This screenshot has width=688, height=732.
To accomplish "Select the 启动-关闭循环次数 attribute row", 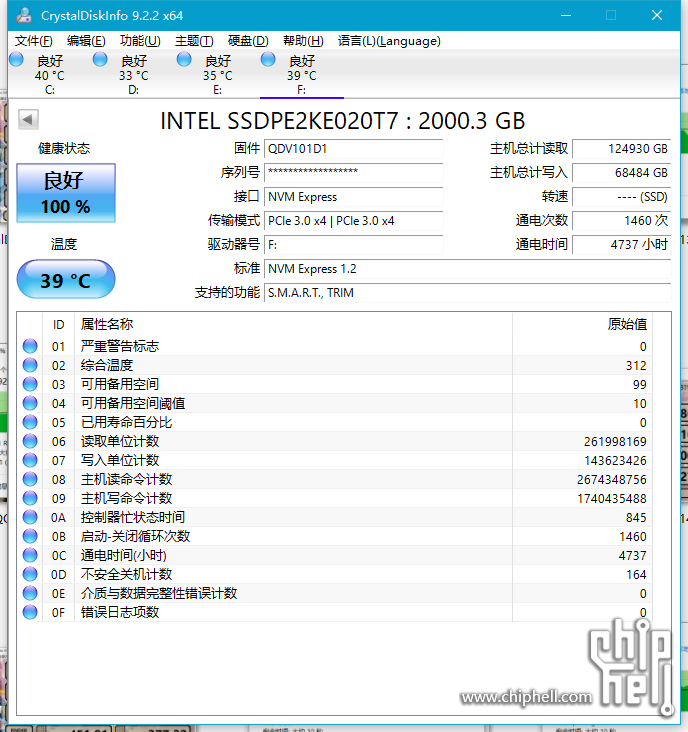I will click(x=335, y=536).
